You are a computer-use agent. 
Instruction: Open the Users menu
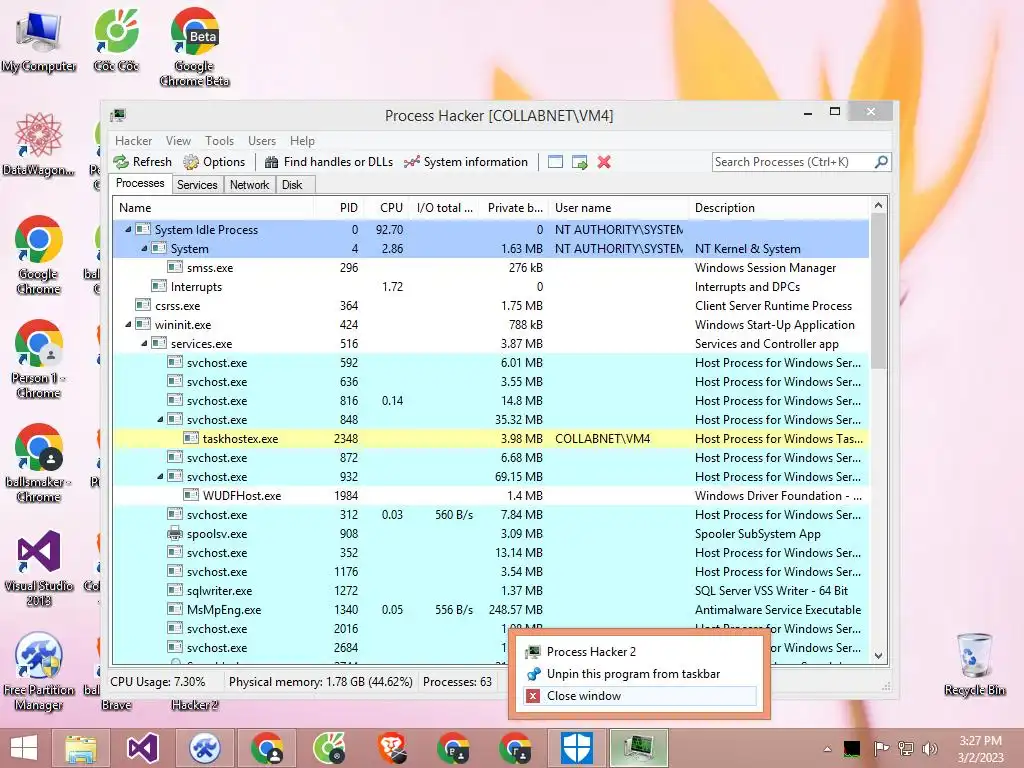[262, 141]
